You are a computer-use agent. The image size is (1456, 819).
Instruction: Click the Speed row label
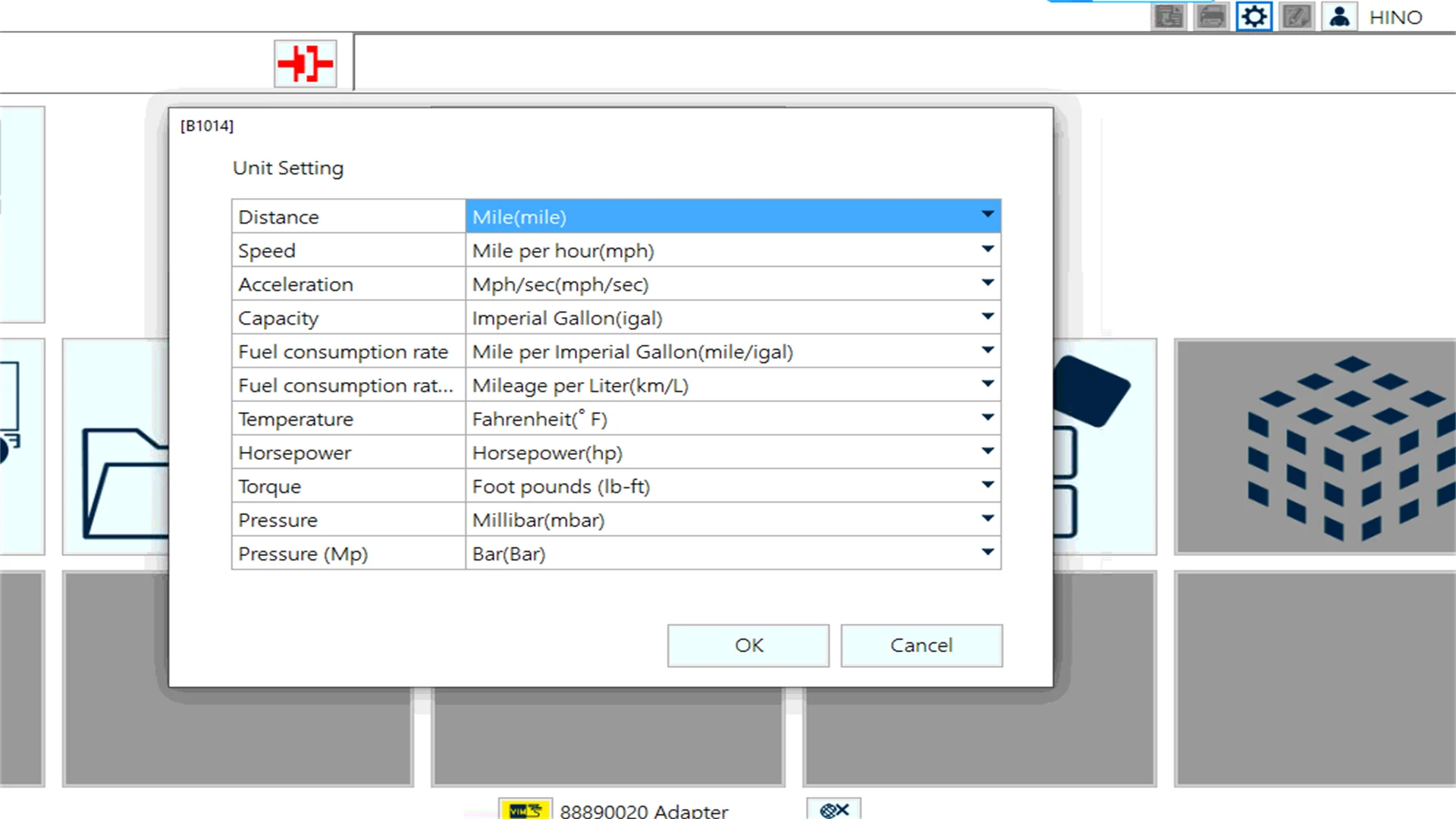coord(267,251)
